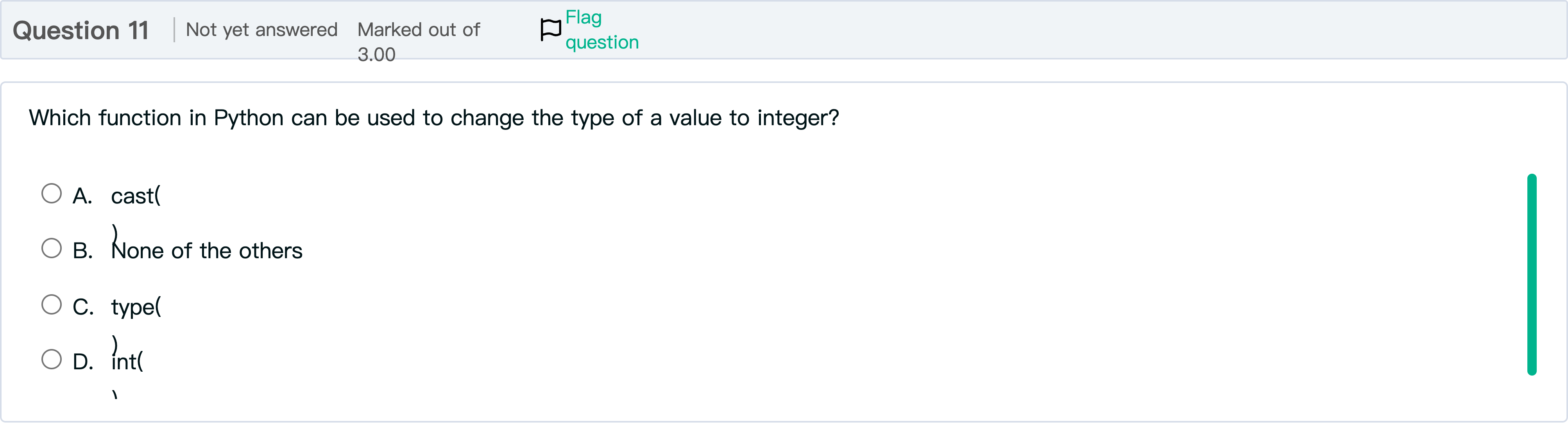Select the radio button for option B
Image resolution: width=1568 pixels, height=446 pixels.
click(x=52, y=248)
